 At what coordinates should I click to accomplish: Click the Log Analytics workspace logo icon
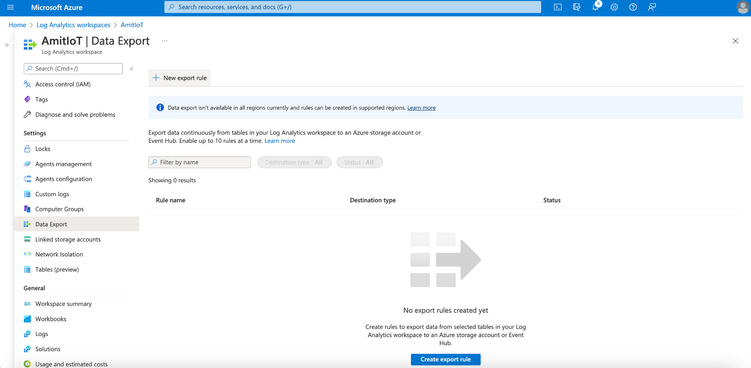point(30,44)
